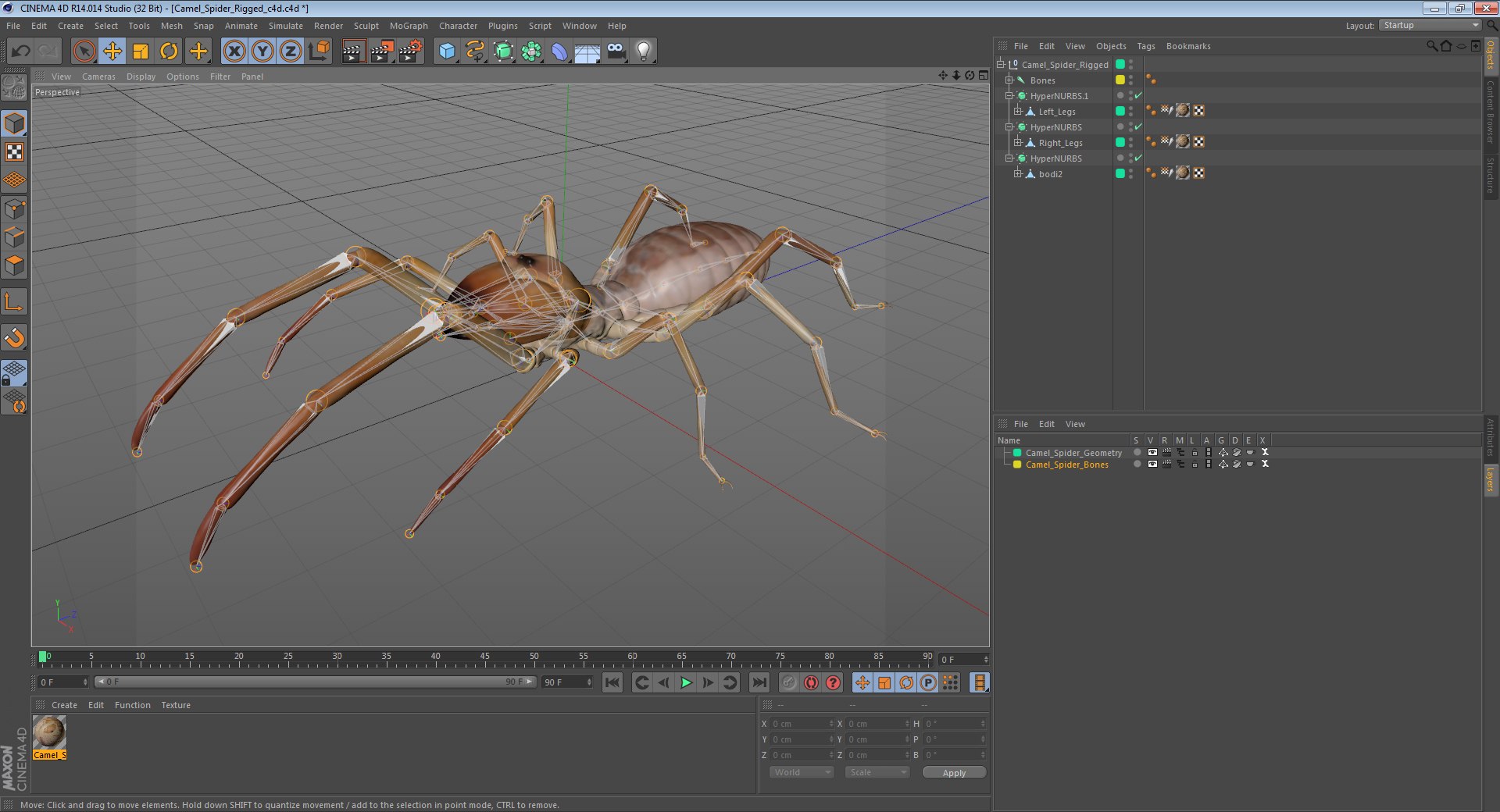Expand the Right_Legs object
This screenshot has height=812, width=1500.
tap(1017, 143)
